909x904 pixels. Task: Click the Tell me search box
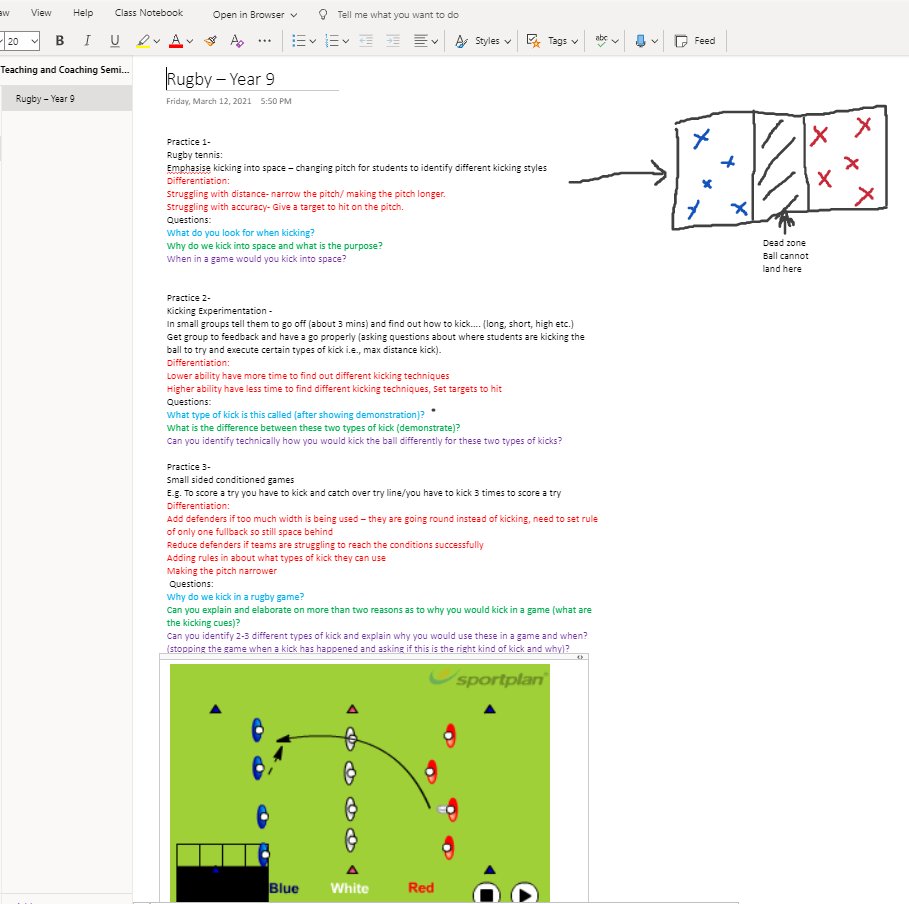(x=398, y=14)
